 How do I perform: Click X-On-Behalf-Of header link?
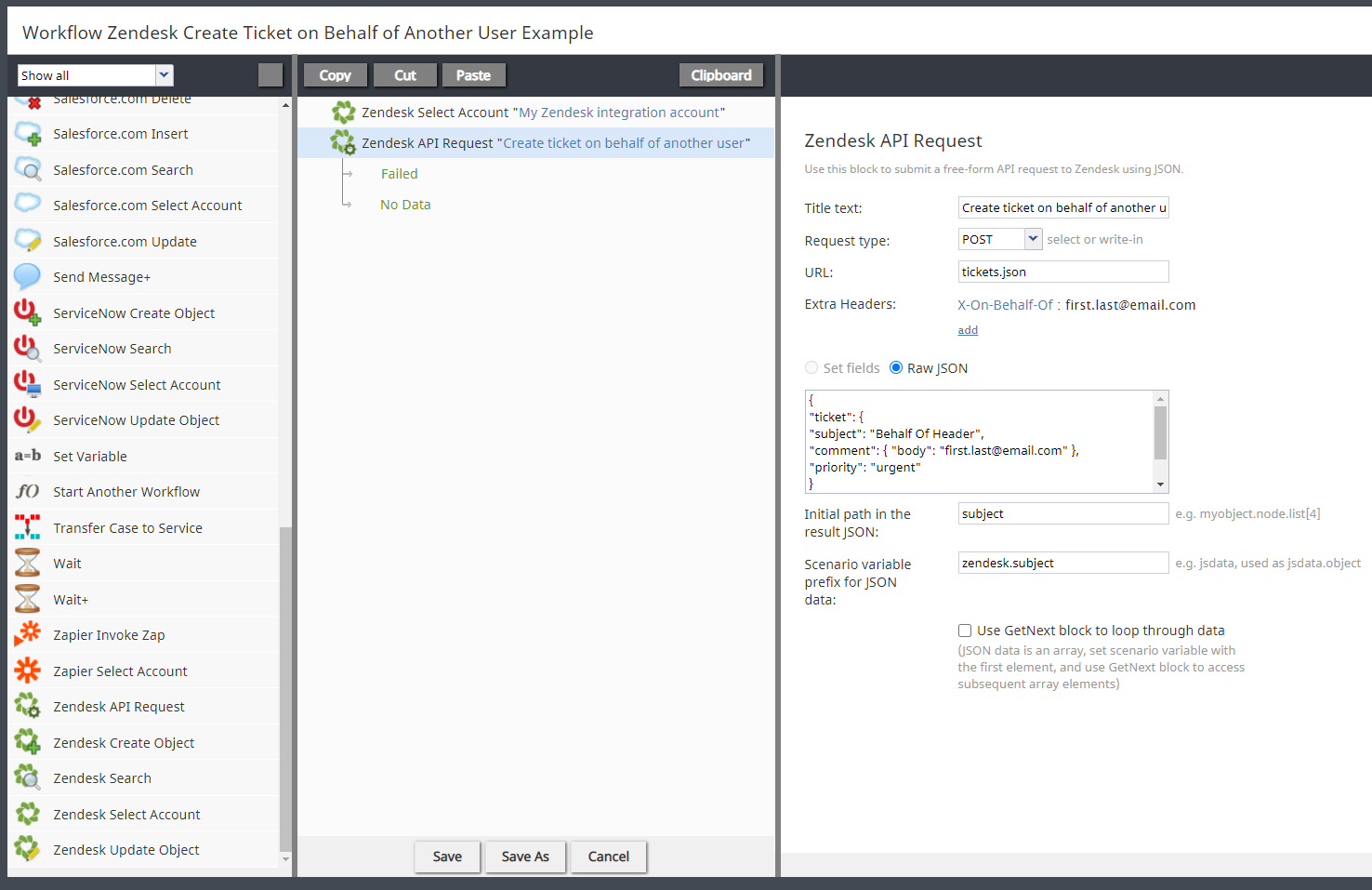point(1005,305)
